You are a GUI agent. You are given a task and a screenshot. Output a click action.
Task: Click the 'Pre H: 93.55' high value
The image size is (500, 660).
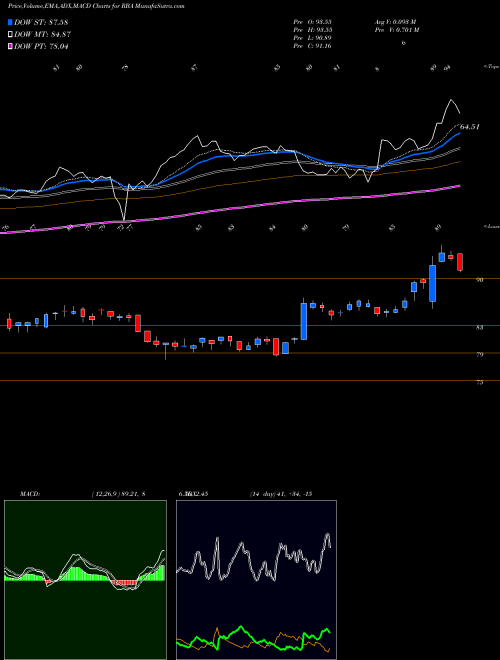pos(312,30)
